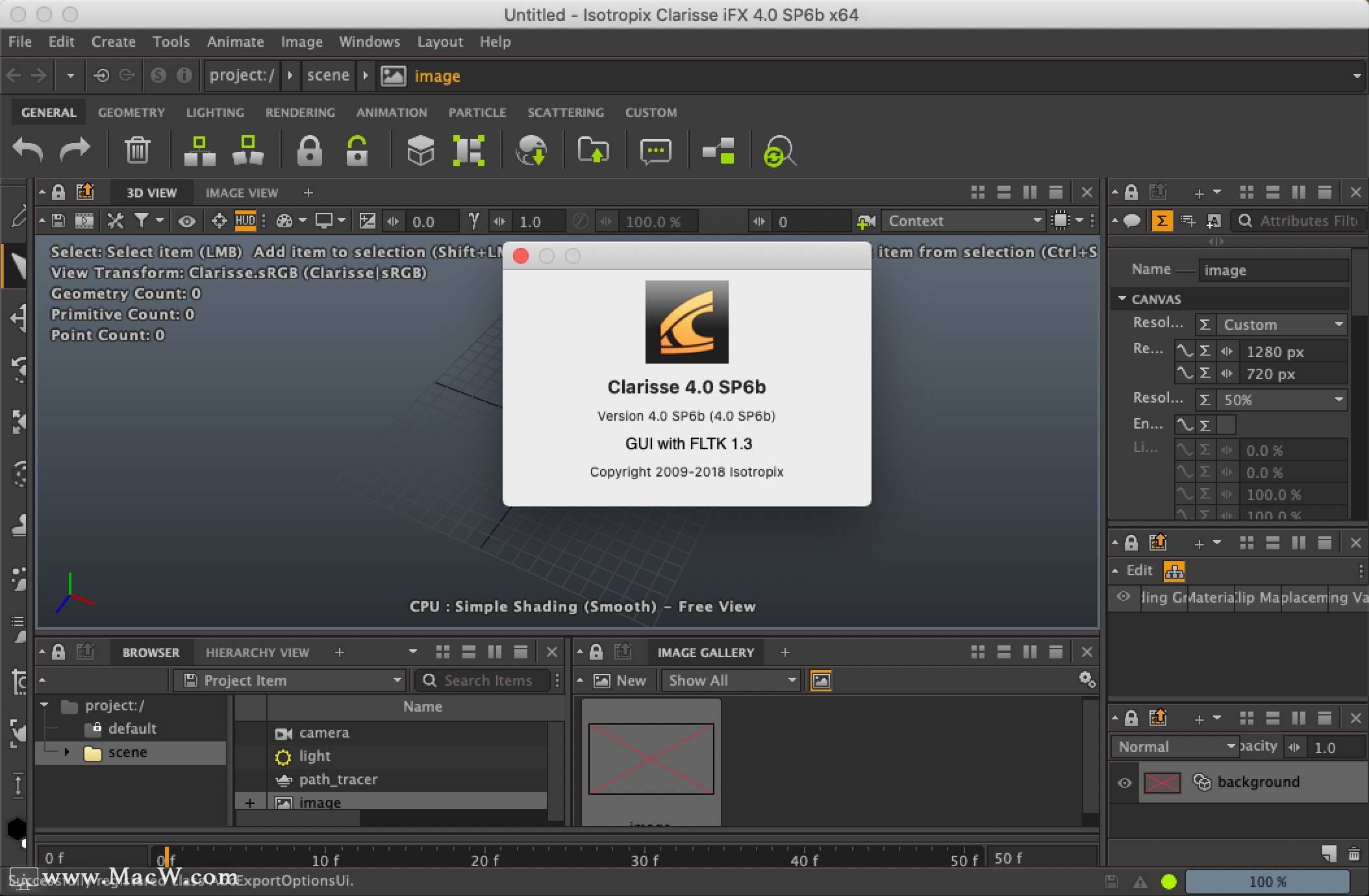
Task: Click the unlock items icon
Action: 357,150
